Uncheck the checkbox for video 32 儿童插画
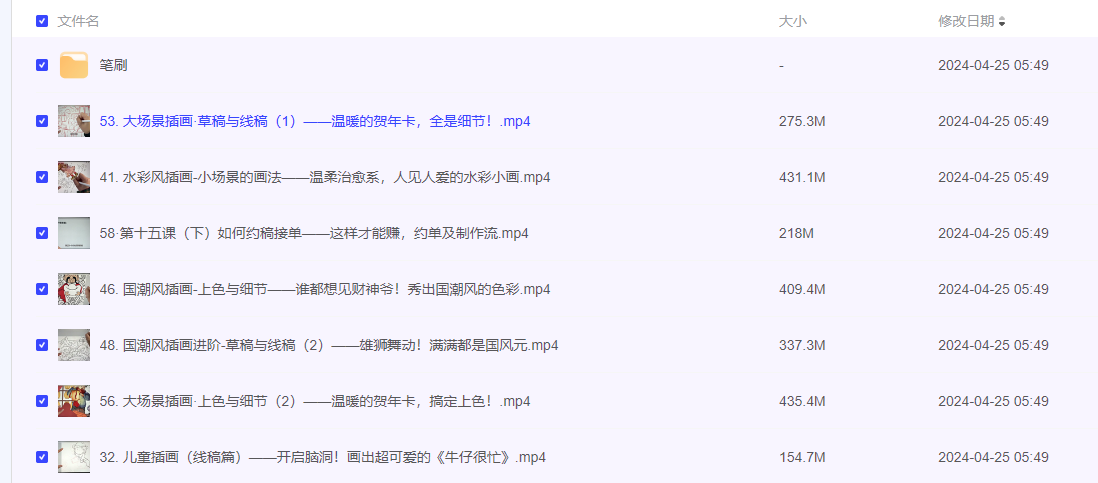Image resolution: width=1098 pixels, height=483 pixels. pos(42,457)
